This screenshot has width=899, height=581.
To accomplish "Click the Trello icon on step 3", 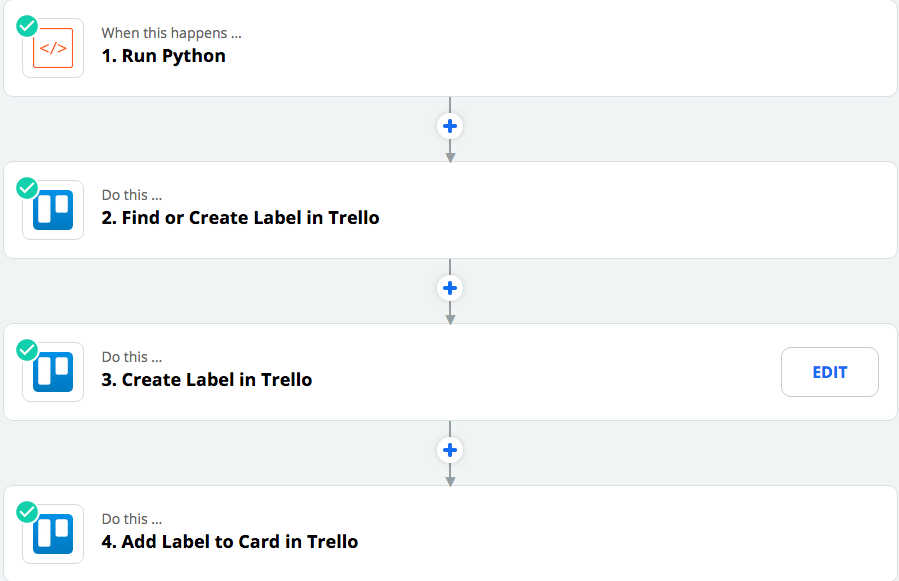I will click(53, 372).
